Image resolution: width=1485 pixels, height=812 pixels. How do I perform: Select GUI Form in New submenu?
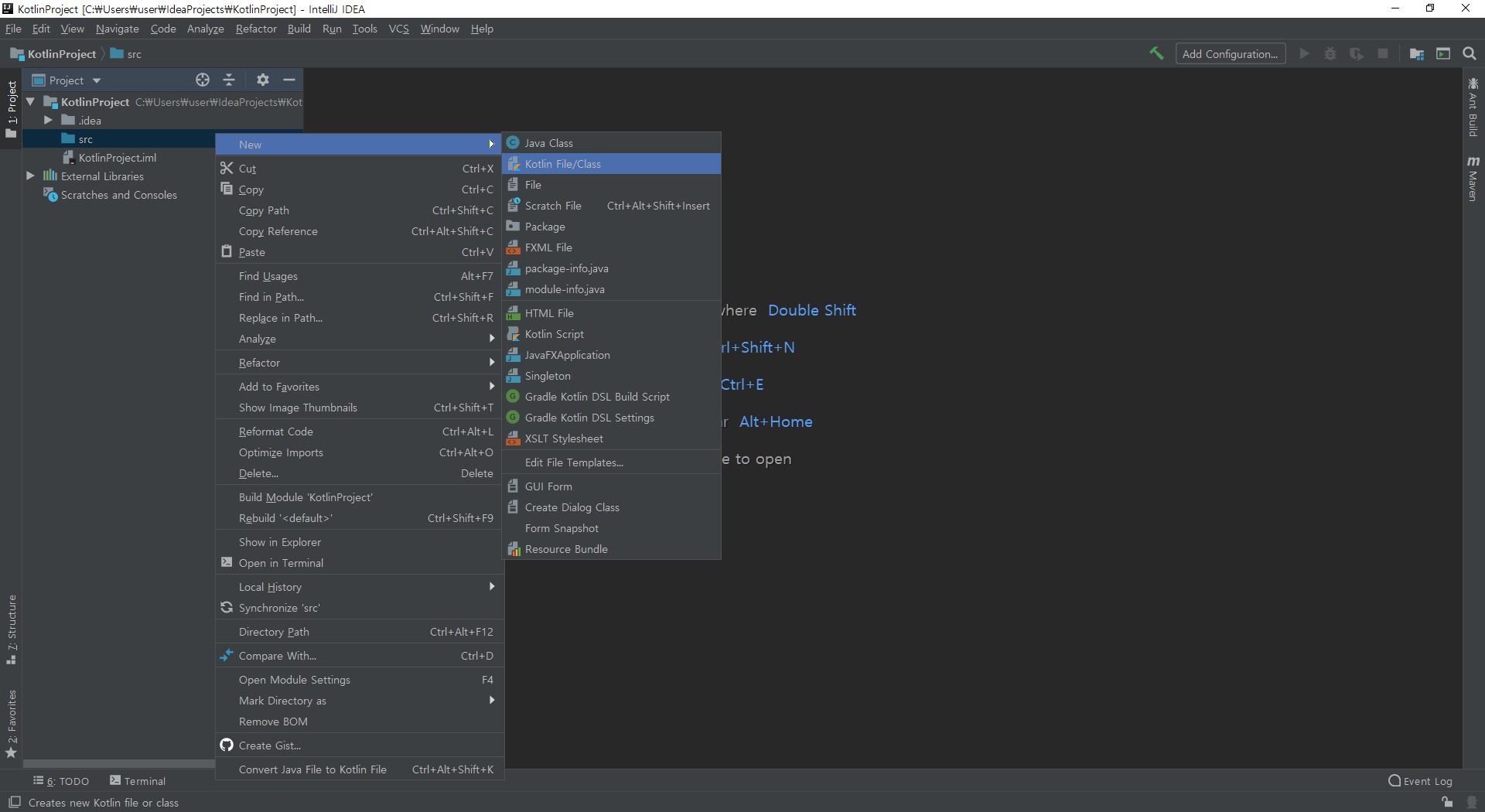coord(611,486)
